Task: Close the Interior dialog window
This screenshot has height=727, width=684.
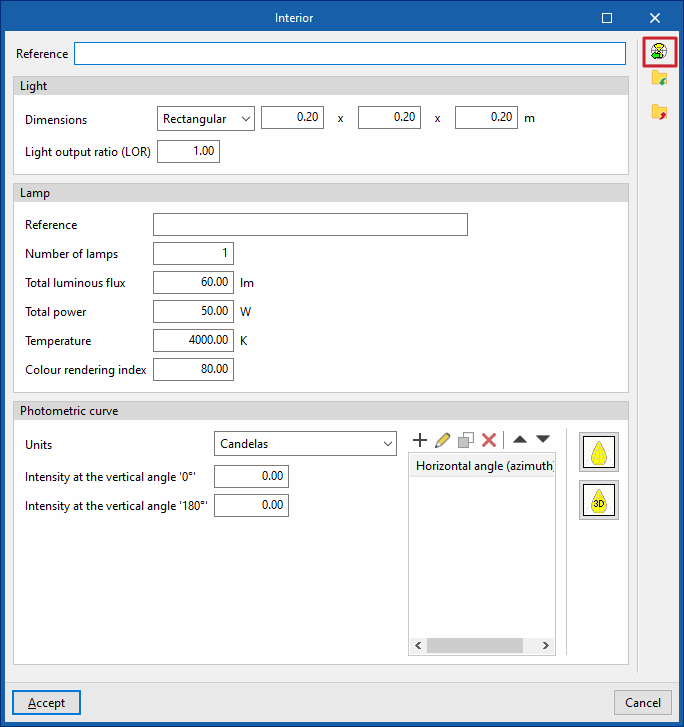Action: pos(655,18)
